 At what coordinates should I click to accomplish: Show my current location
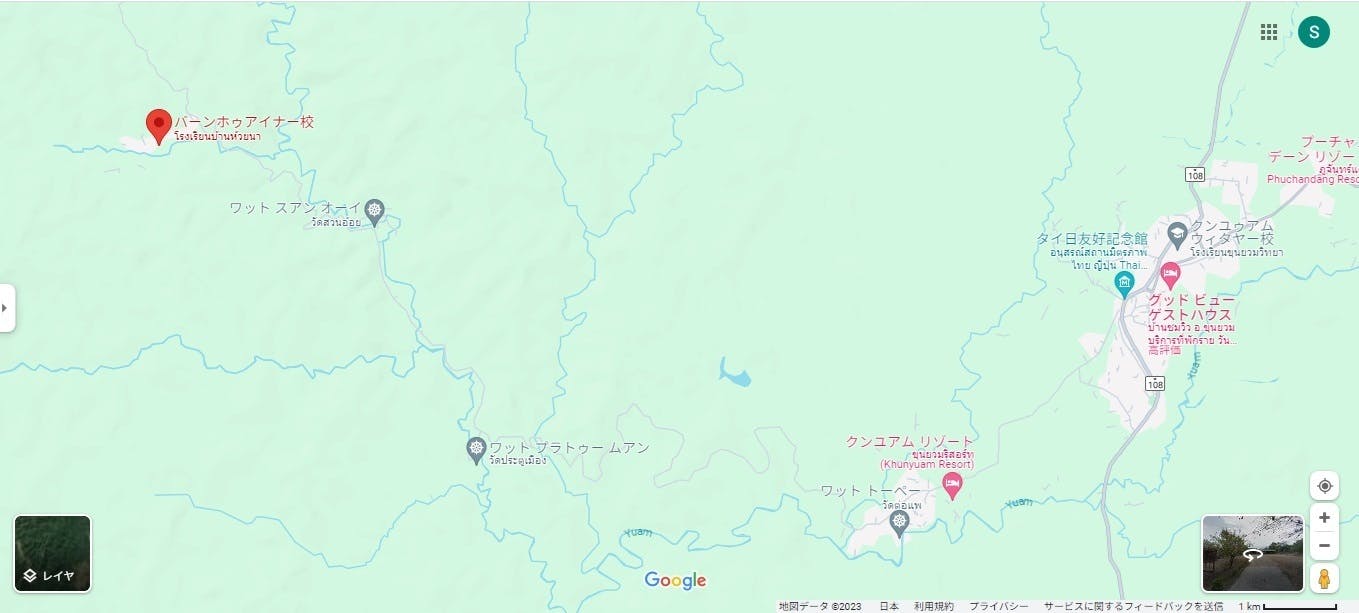(x=1325, y=486)
